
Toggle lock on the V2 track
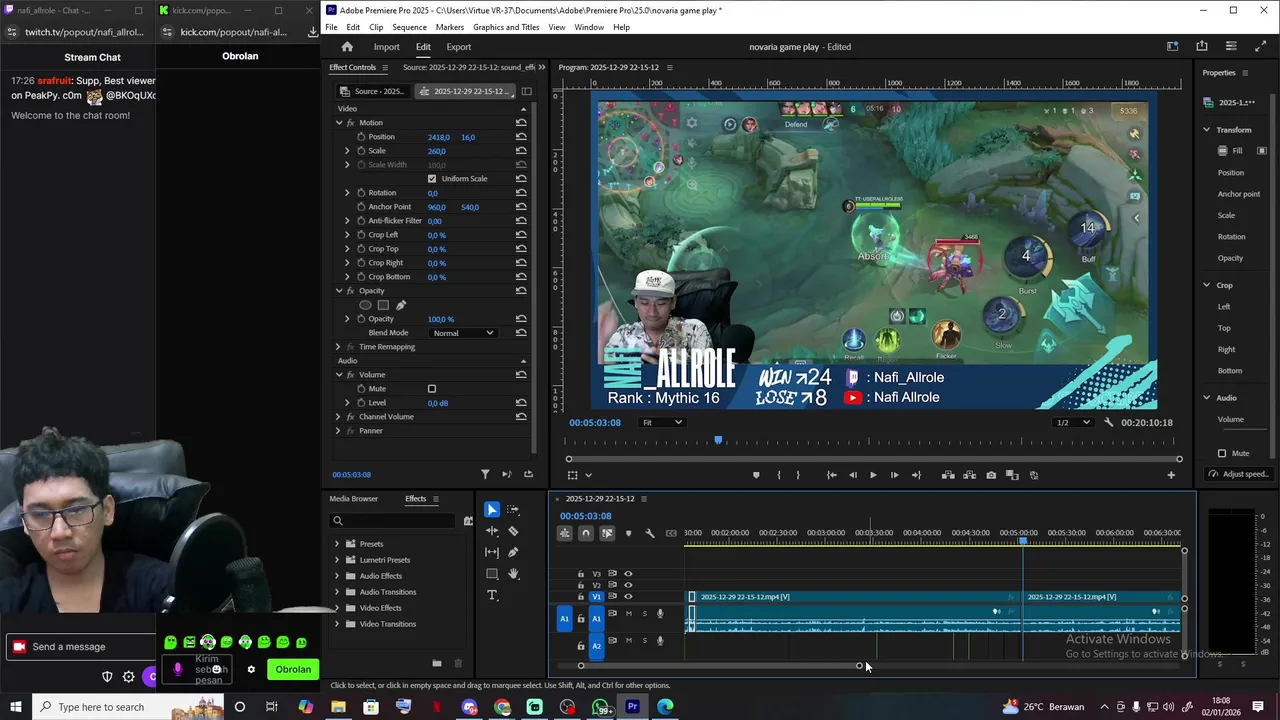581,585
